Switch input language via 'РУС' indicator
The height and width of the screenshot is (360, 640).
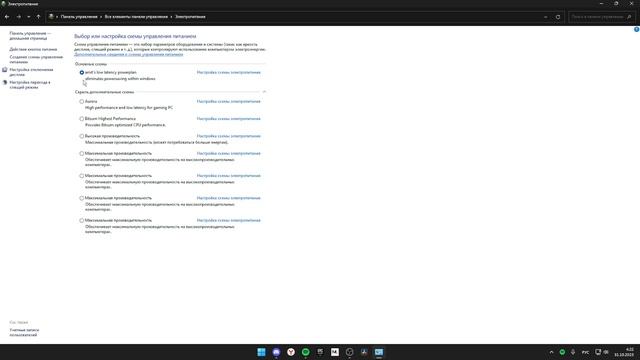585,352
